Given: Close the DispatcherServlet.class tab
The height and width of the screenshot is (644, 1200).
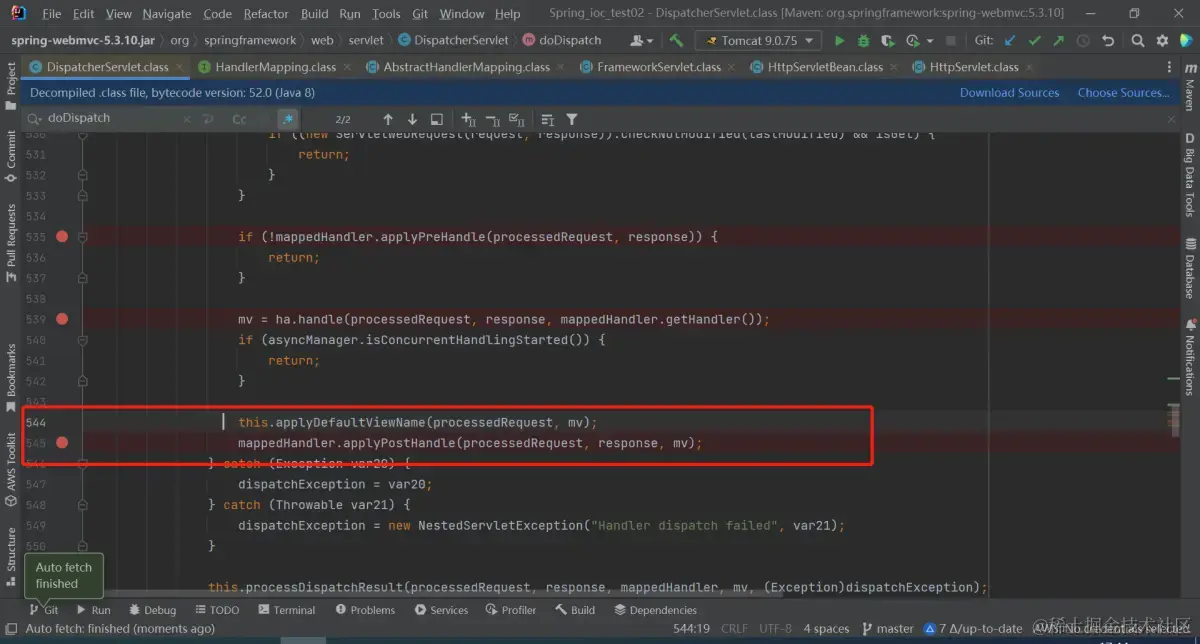Looking at the screenshot, I should coord(180,67).
